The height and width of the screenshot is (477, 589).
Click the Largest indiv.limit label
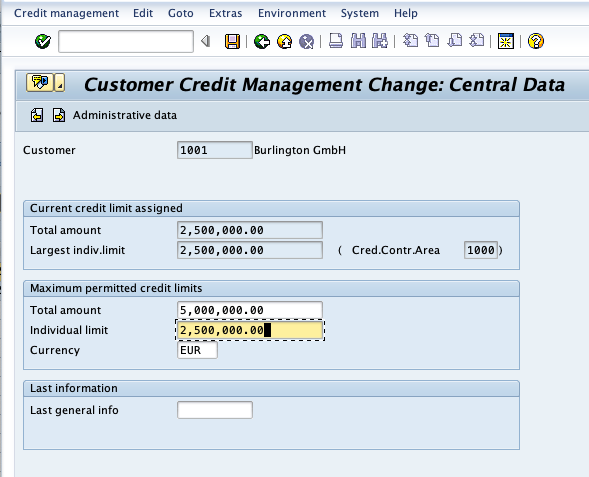[x=77, y=250]
